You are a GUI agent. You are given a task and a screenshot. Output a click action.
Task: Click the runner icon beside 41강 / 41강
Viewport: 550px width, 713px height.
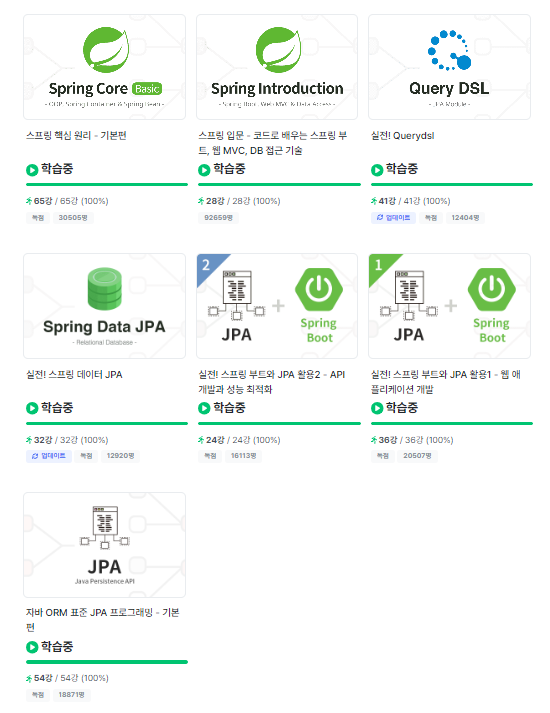coord(374,201)
